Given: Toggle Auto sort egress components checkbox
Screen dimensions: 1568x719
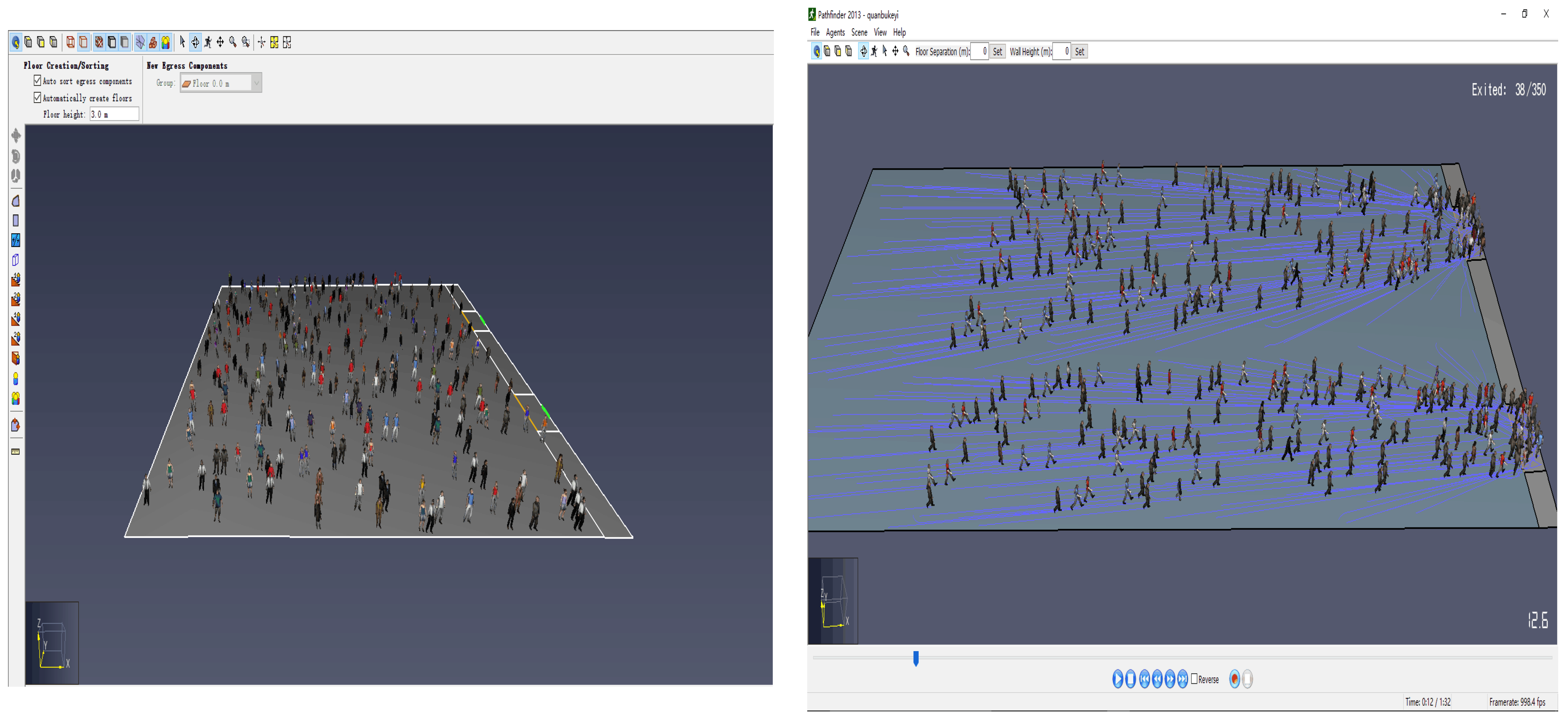Looking at the screenshot, I should pos(37,80).
